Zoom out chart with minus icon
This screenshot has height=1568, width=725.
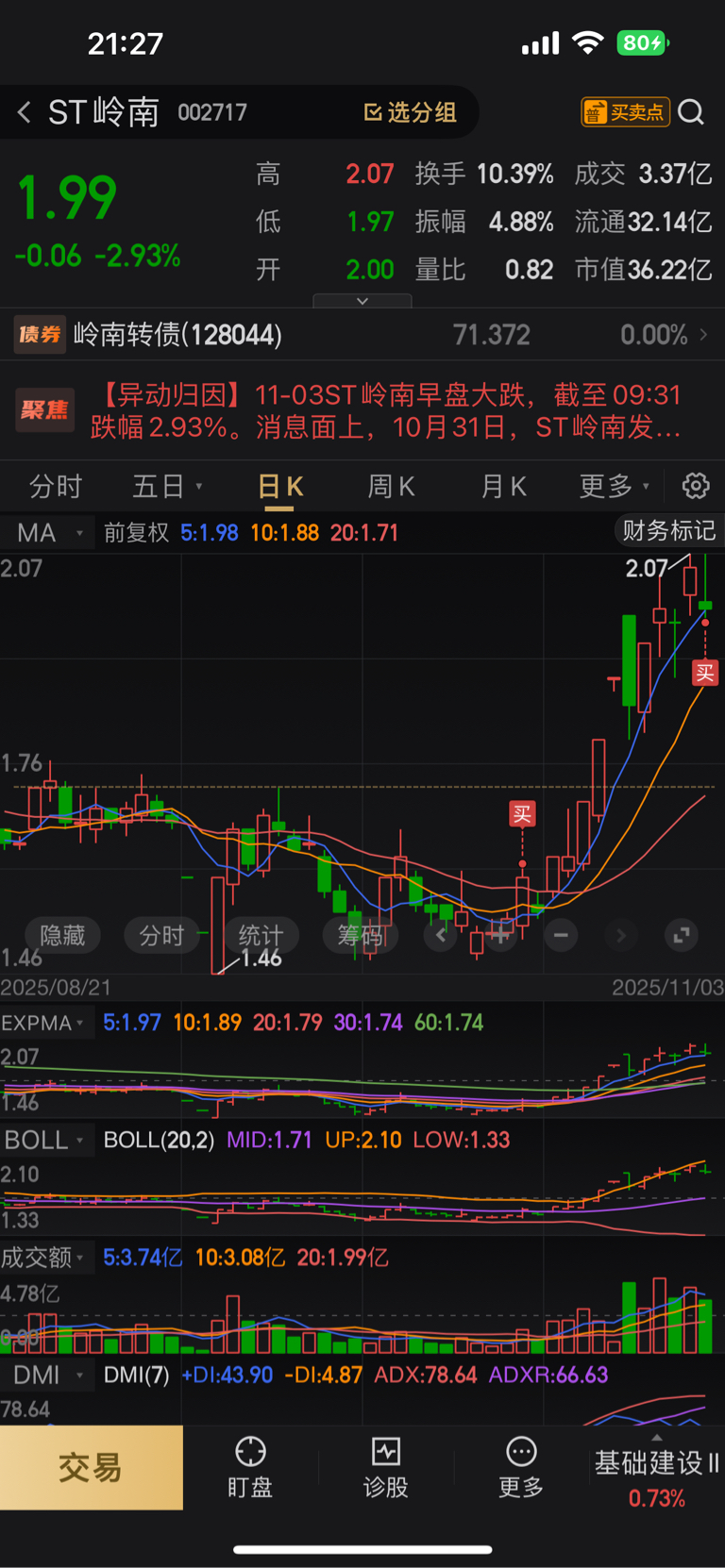tap(561, 935)
